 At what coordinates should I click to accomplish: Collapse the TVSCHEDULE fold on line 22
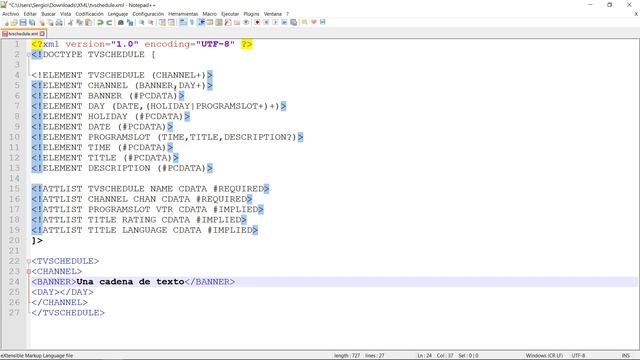point(29,261)
